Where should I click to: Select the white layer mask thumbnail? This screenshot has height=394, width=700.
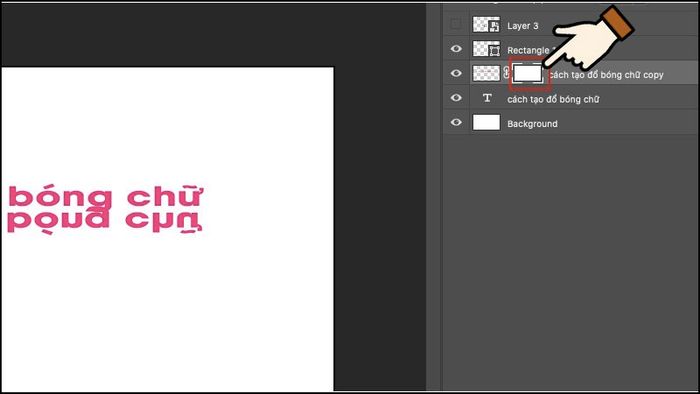pyautogui.click(x=528, y=73)
